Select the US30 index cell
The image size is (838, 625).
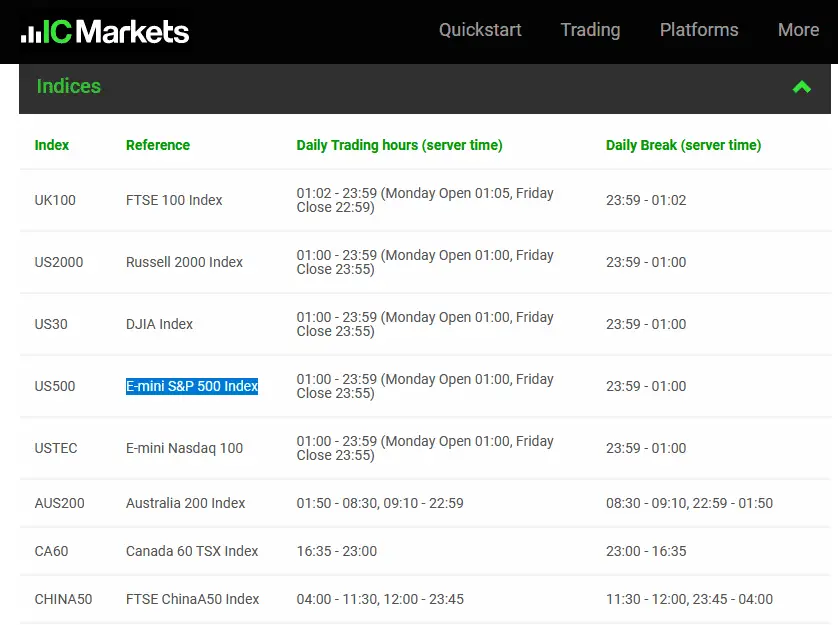(51, 324)
